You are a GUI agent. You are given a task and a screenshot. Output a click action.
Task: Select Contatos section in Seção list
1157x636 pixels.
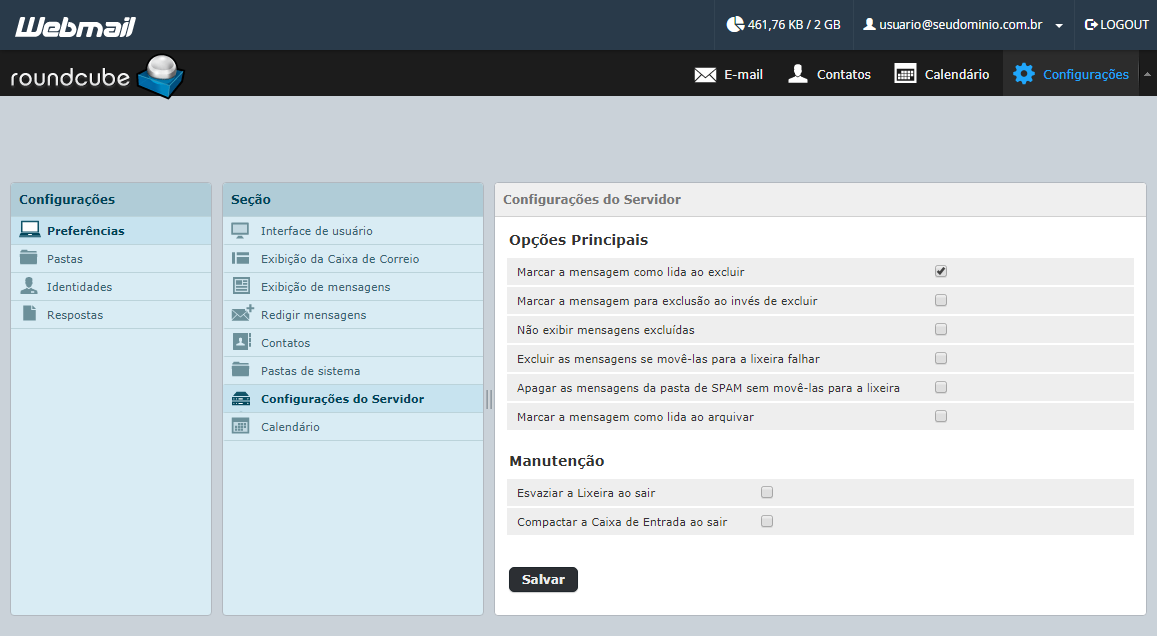coord(353,342)
